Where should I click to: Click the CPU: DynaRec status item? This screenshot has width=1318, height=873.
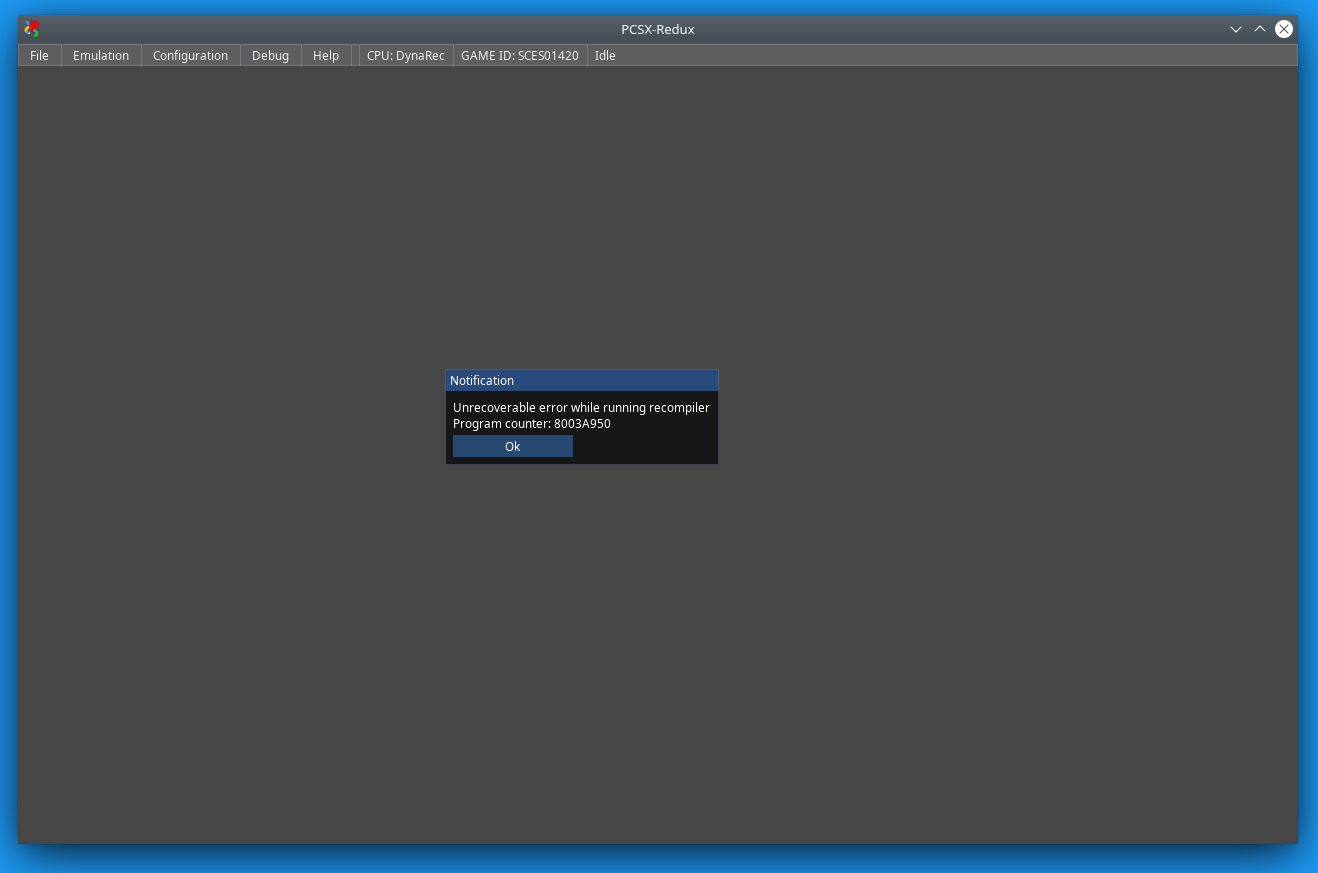tap(405, 55)
